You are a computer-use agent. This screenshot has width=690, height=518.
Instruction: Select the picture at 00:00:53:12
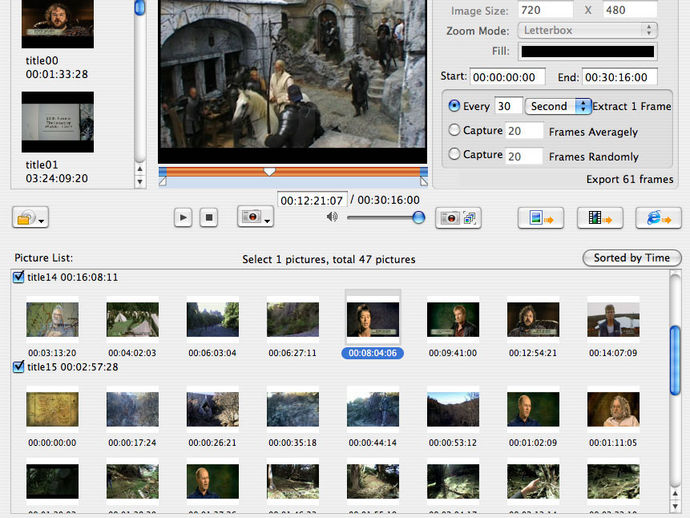click(453, 409)
